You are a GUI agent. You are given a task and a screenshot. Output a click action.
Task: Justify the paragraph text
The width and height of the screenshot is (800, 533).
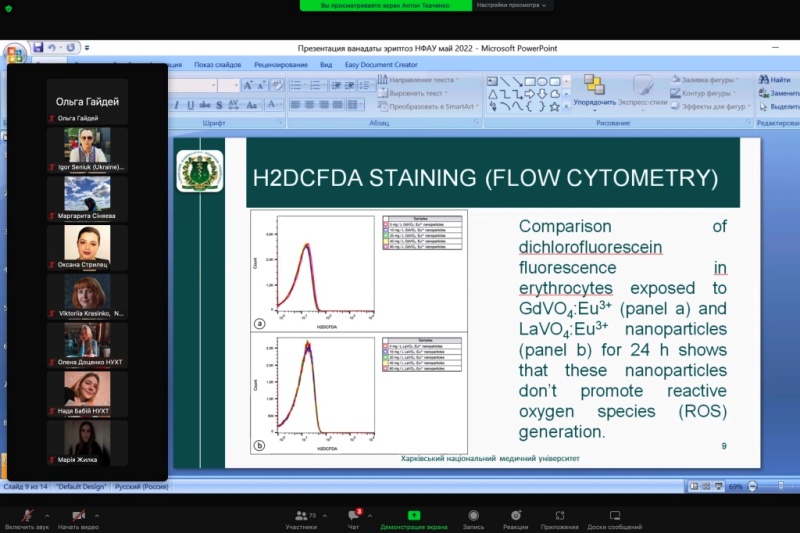tap(337, 105)
